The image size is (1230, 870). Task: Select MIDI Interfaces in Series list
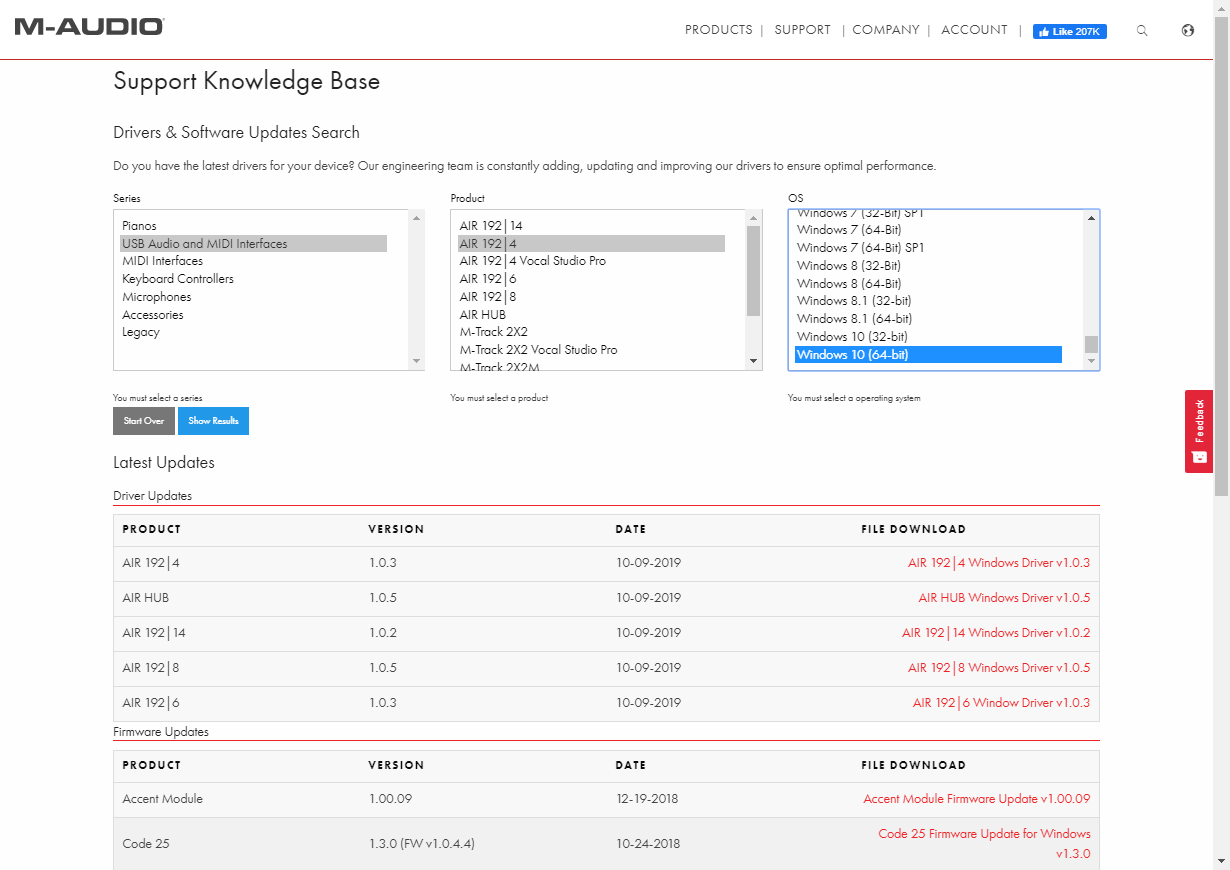pyautogui.click(x=254, y=261)
